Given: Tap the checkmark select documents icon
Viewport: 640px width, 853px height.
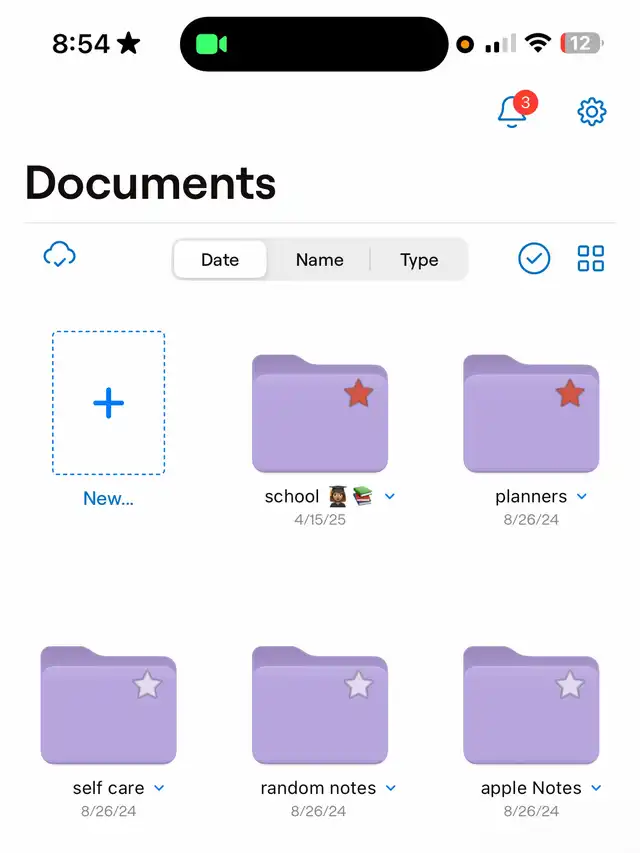Looking at the screenshot, I should (534, 259).
